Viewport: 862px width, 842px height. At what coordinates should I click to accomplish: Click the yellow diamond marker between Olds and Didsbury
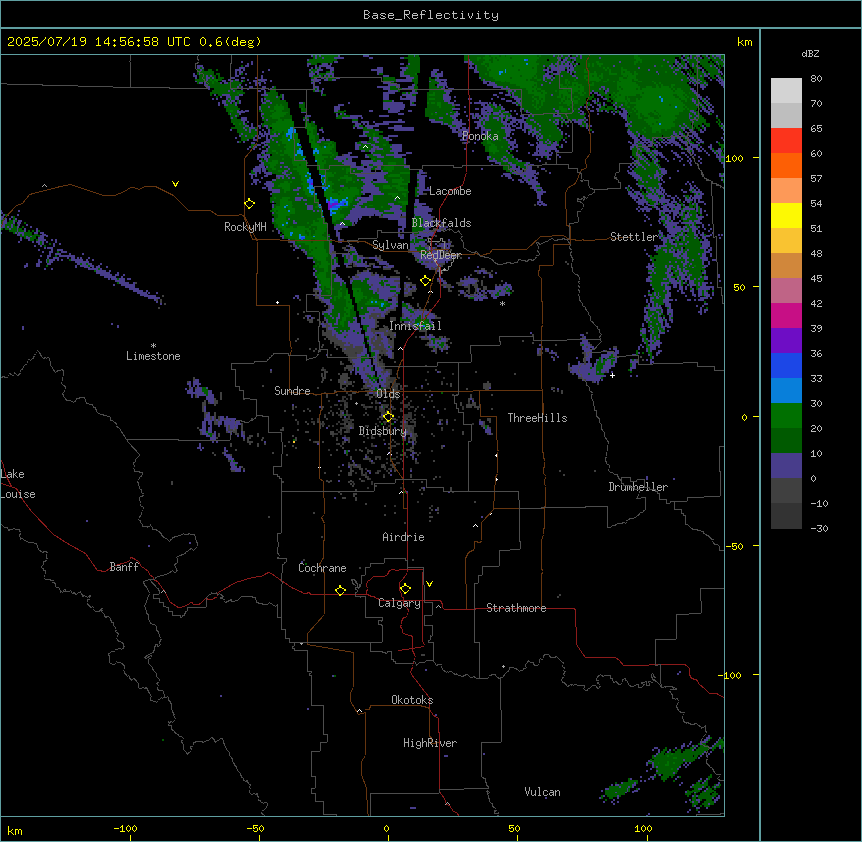(x=388, y=417)
